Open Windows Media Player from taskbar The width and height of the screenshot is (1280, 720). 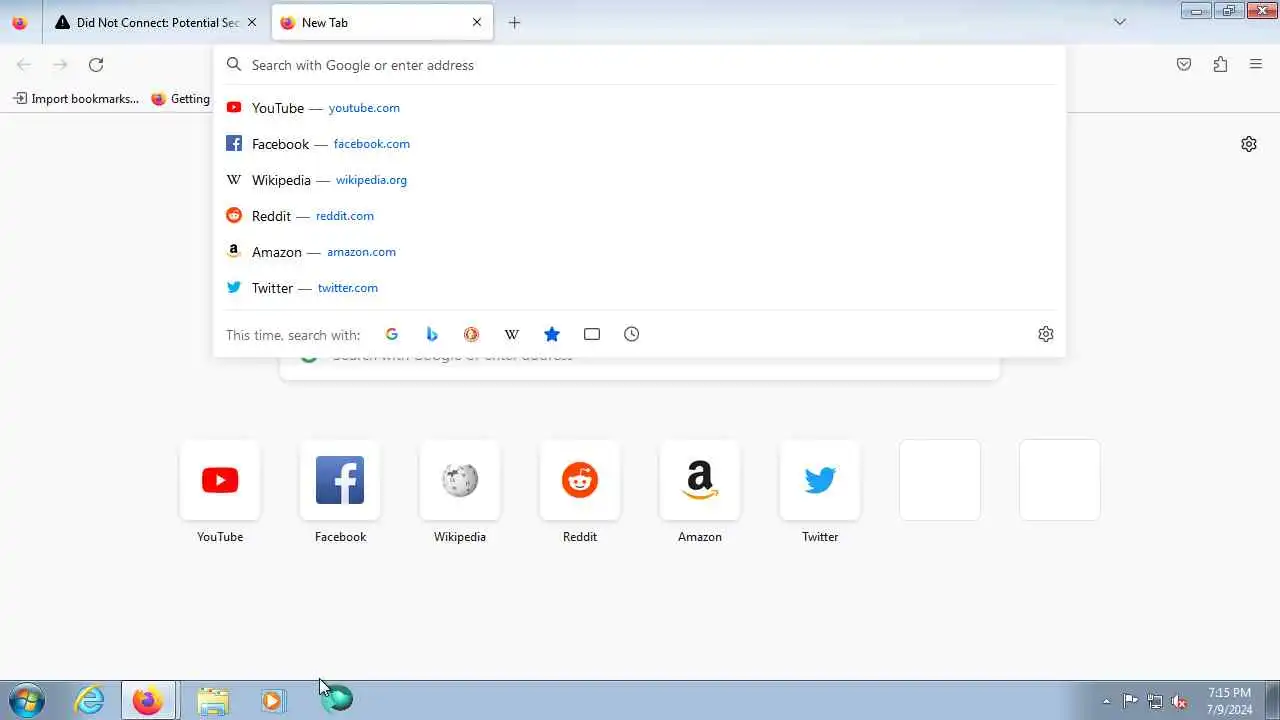click(x=273, y=700)
